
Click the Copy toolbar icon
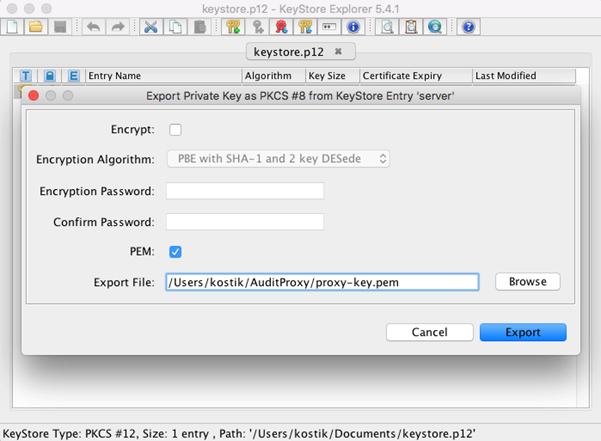[x=175, y=27]
